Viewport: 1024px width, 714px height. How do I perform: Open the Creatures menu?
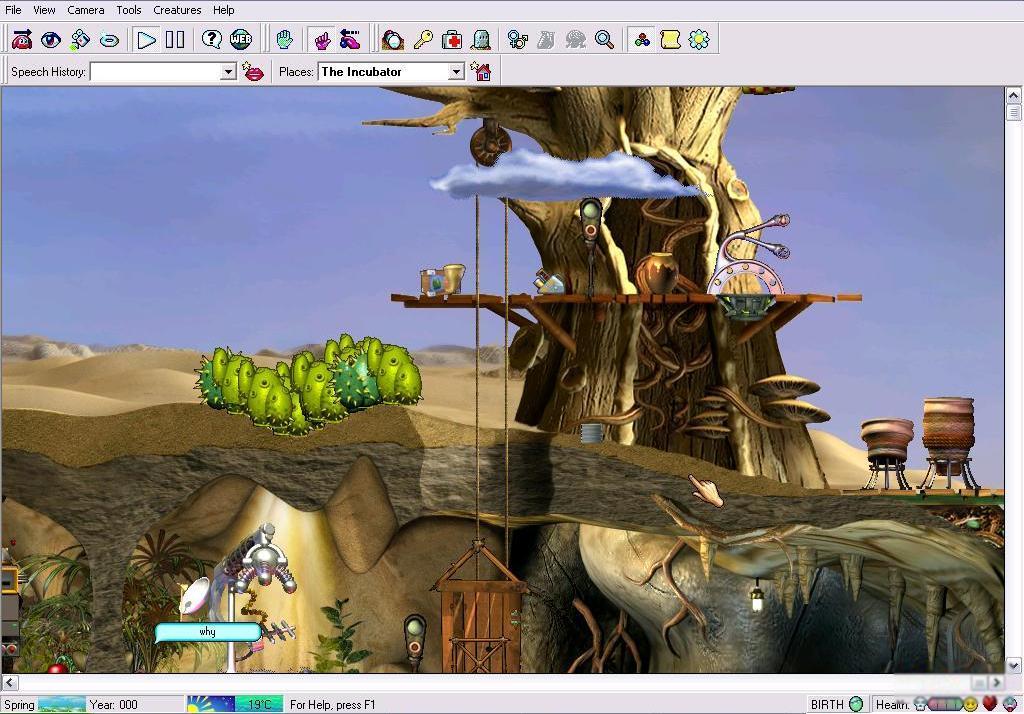click(177, 10)
